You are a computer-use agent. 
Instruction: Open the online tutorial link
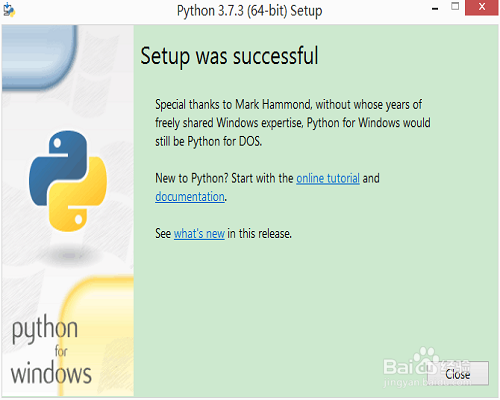(328, 178)
